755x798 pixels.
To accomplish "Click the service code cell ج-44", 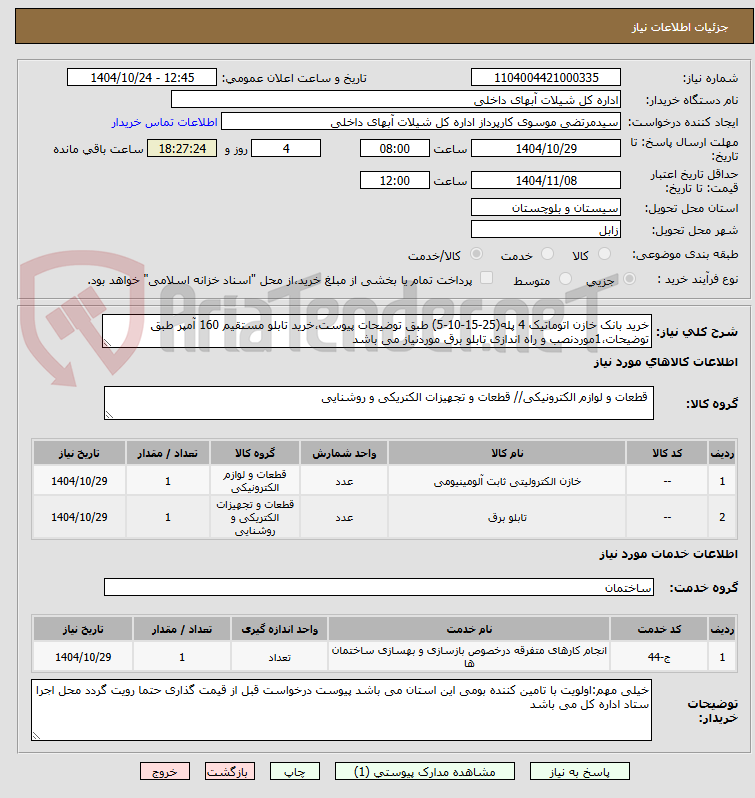I will click(x=659, y=657).
